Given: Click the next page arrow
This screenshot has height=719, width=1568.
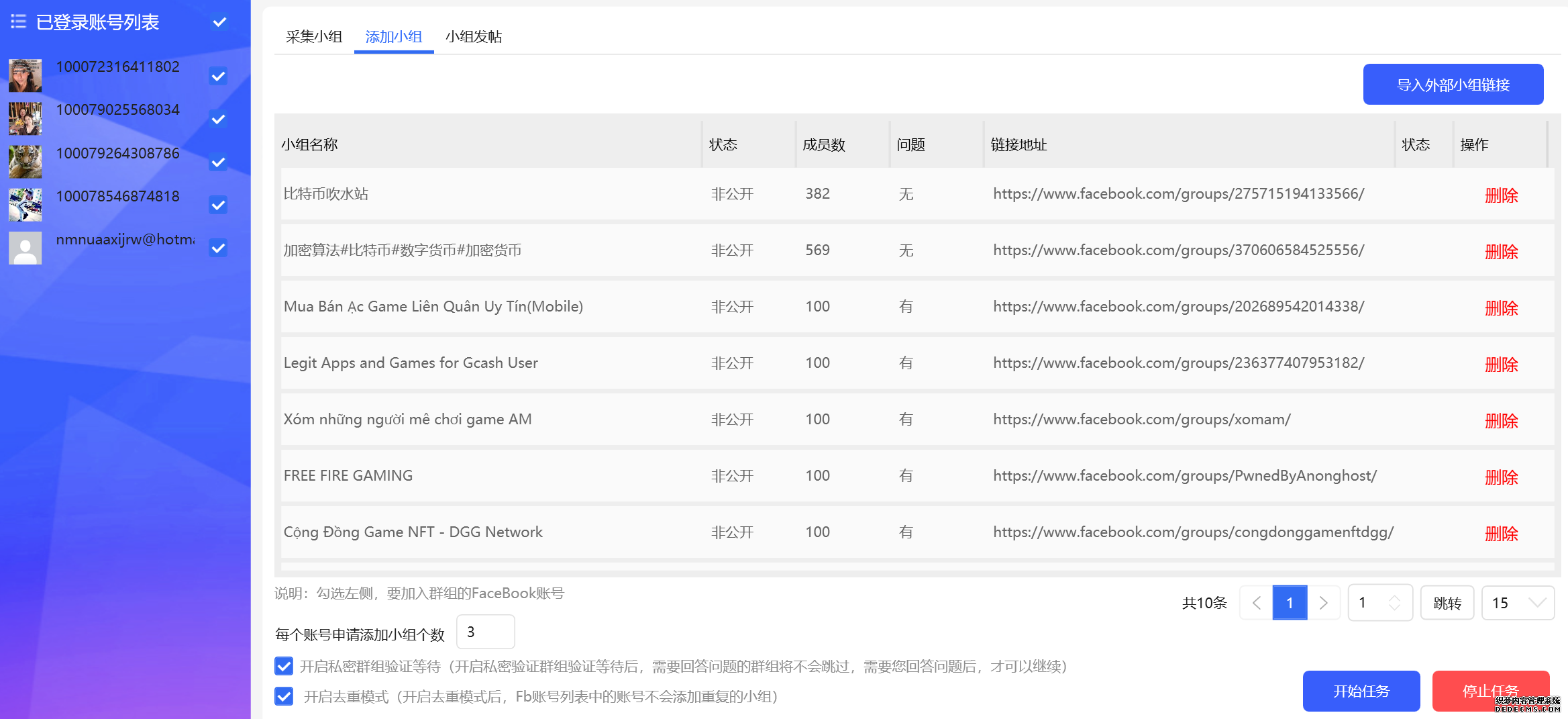Looking at the screenshot, I should tap(1324, 603).
